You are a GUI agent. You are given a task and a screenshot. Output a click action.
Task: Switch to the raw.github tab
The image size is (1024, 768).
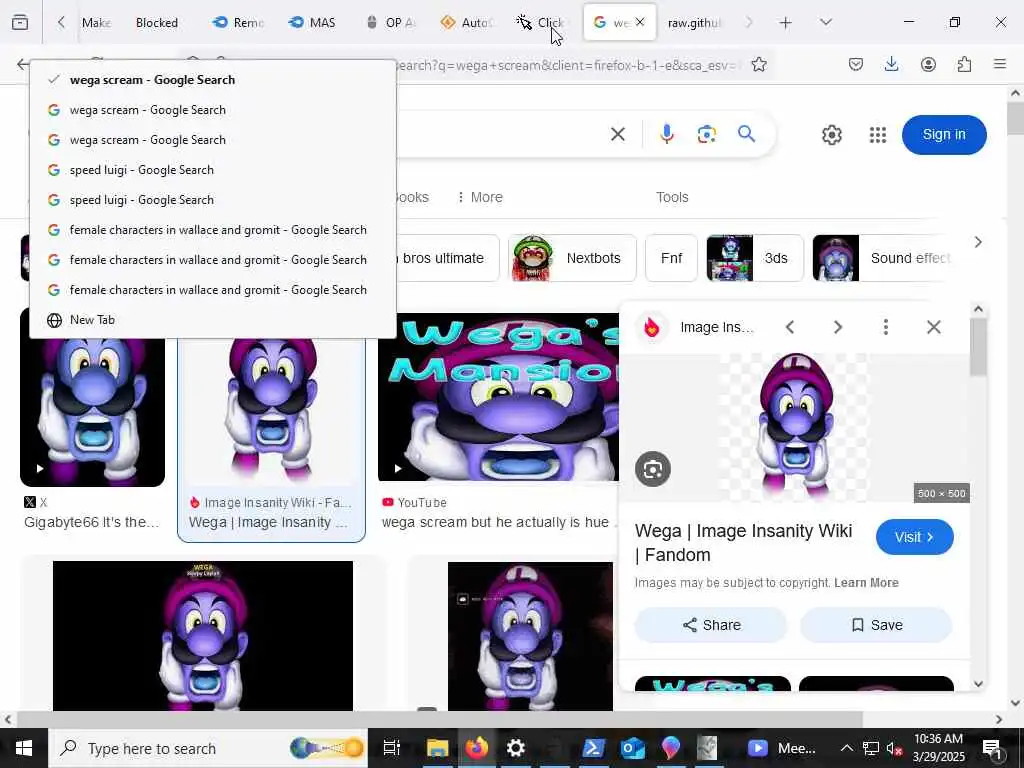[x=695, y=23]
